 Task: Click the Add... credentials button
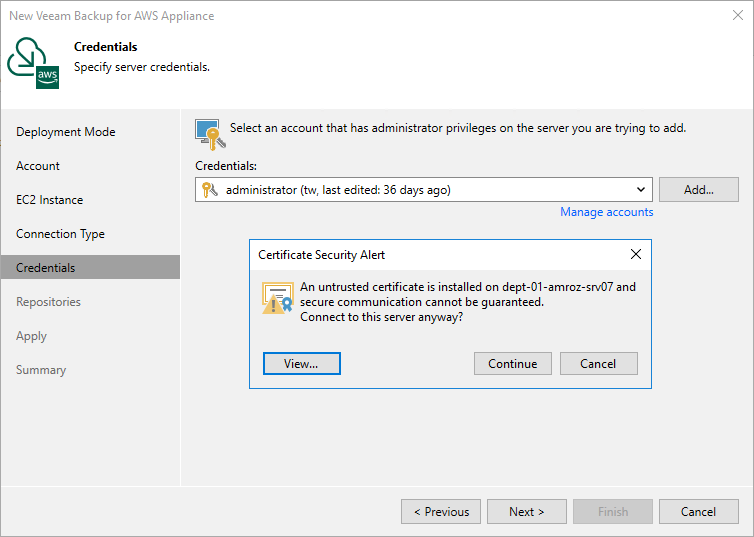pyautogui.click(x=699, y=189)
